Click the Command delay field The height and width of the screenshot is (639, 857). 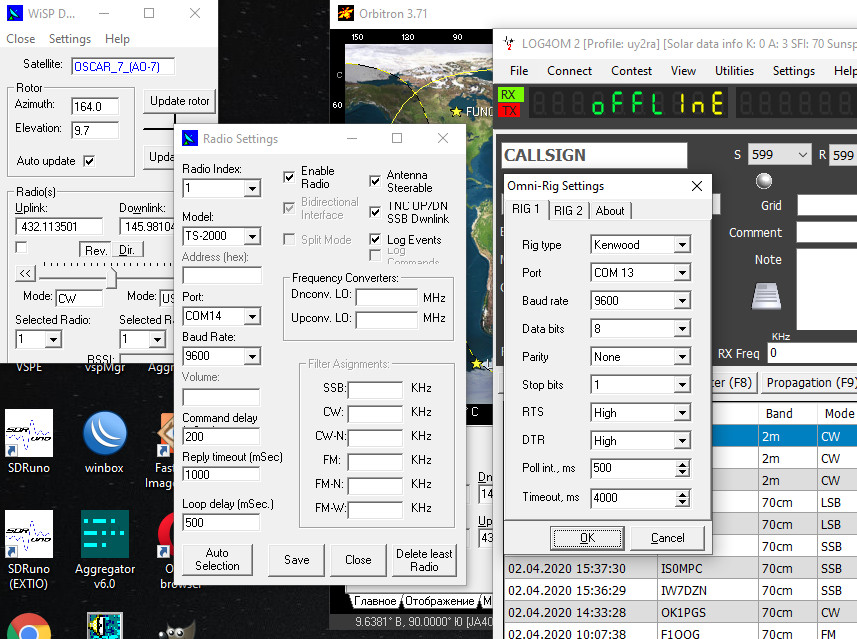point(221,436)
